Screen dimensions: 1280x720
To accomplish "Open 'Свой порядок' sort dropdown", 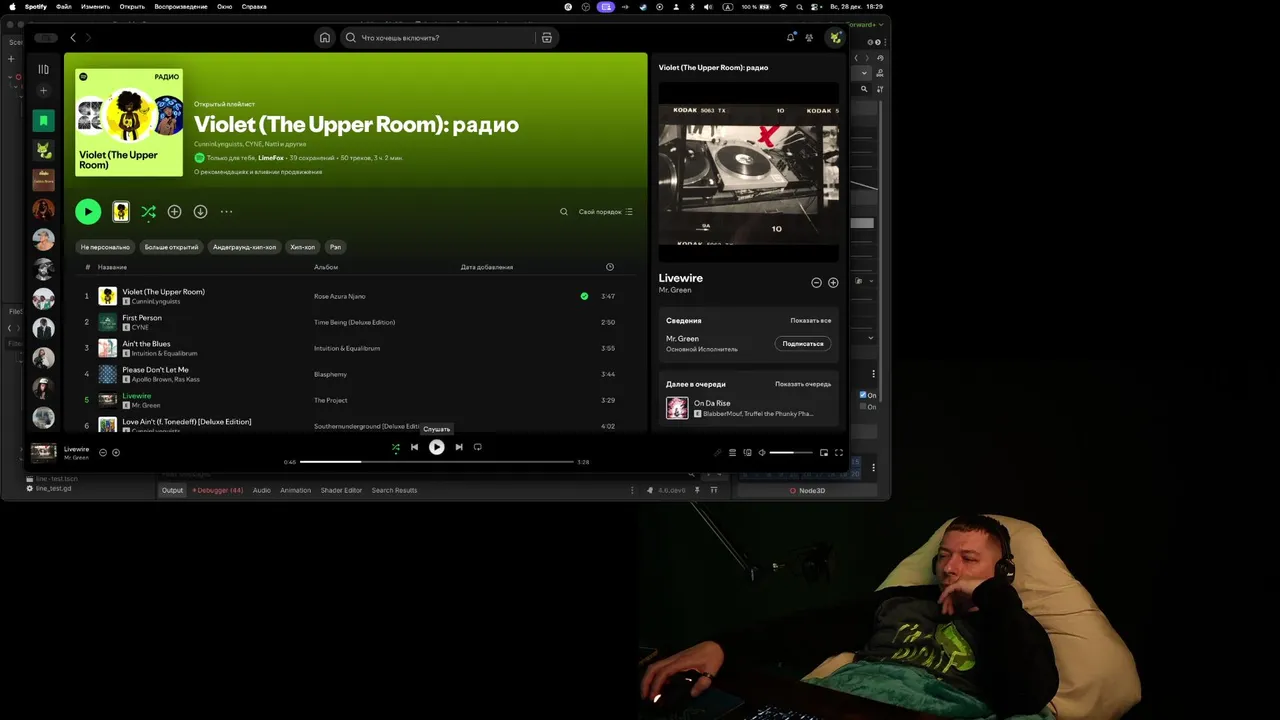I will point(606,212).
